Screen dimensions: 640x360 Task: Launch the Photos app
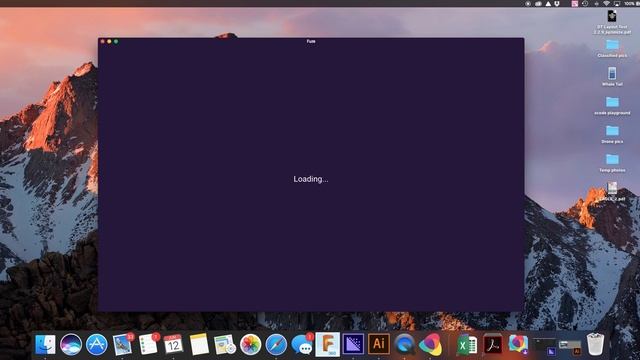(250, 344)
